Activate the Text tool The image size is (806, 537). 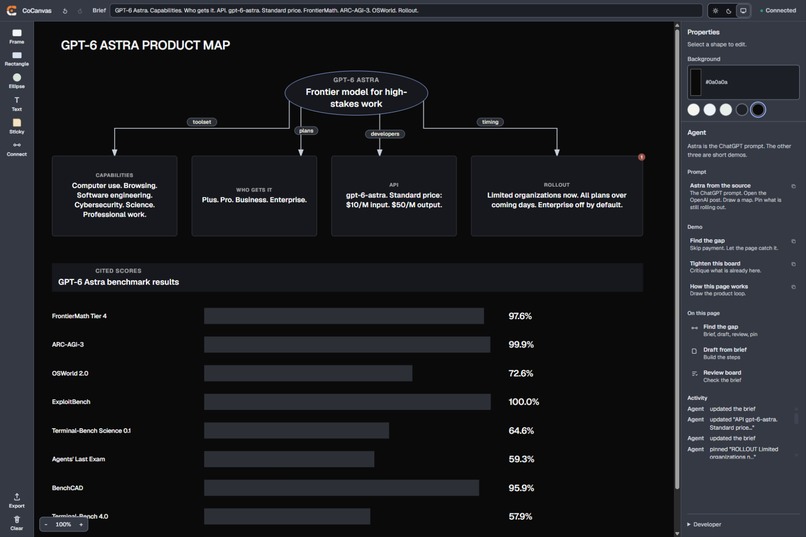coord(16,104)
